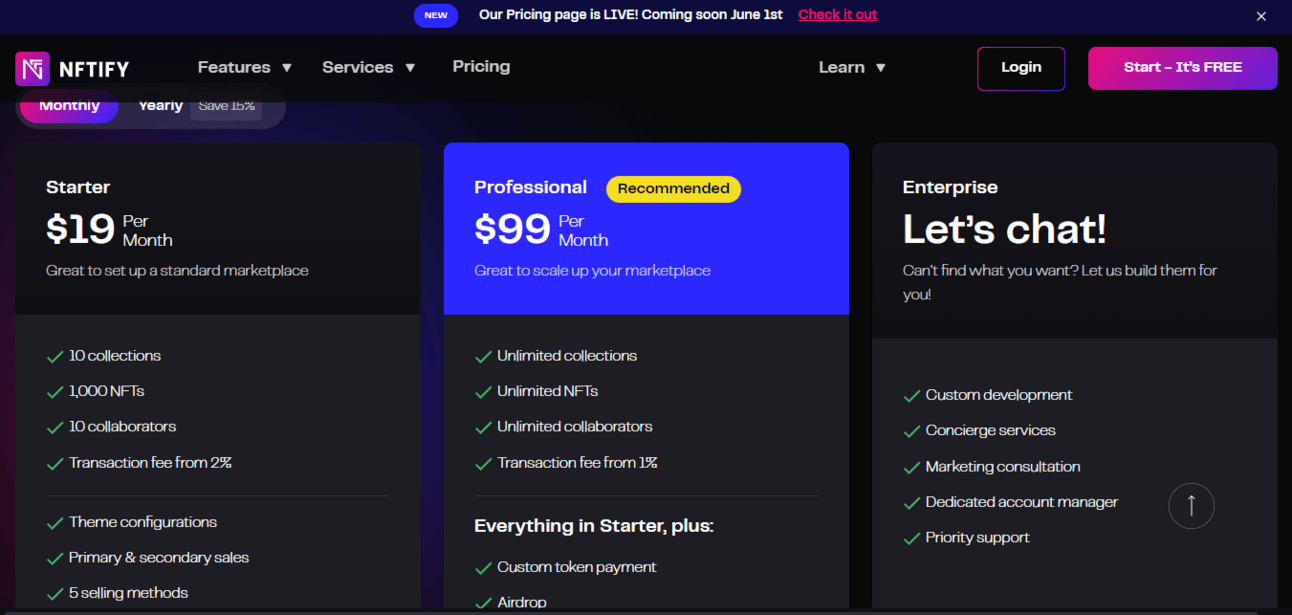Click the checkmark beside 10 collections
This screenshot has width=1292, height=615.
(55, 356)
